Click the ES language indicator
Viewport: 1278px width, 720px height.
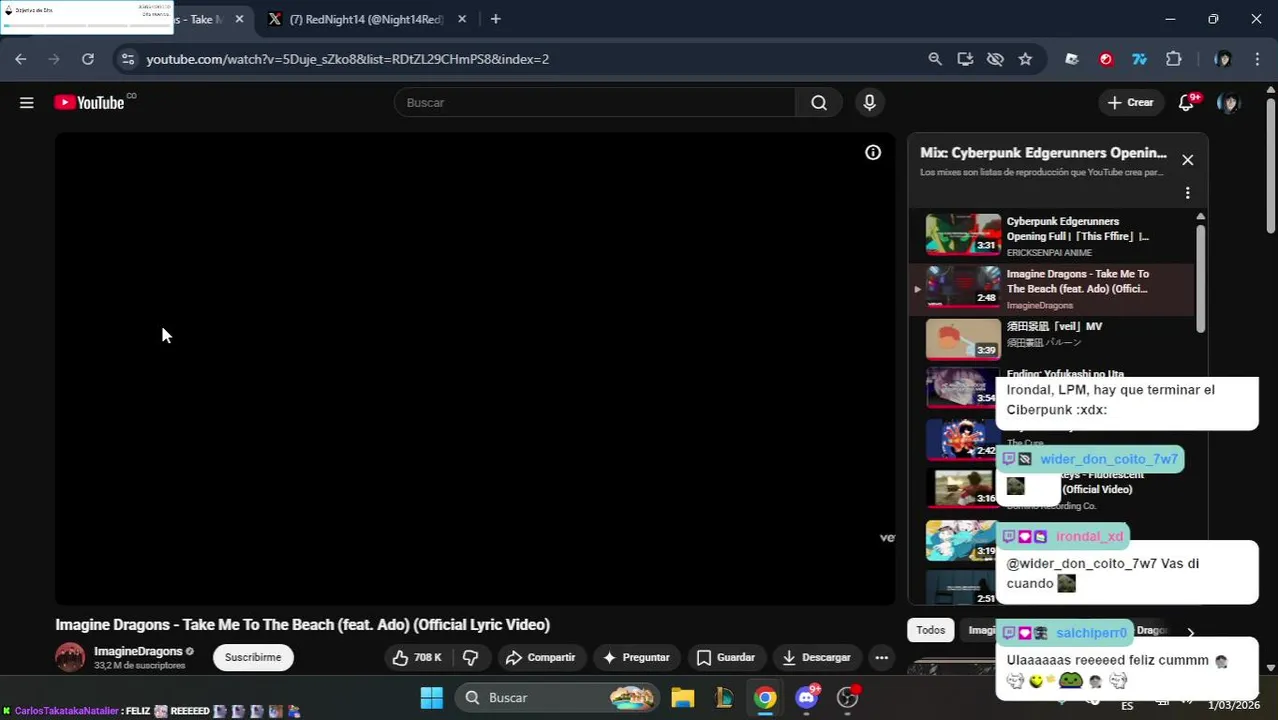tap(1127, 705)
